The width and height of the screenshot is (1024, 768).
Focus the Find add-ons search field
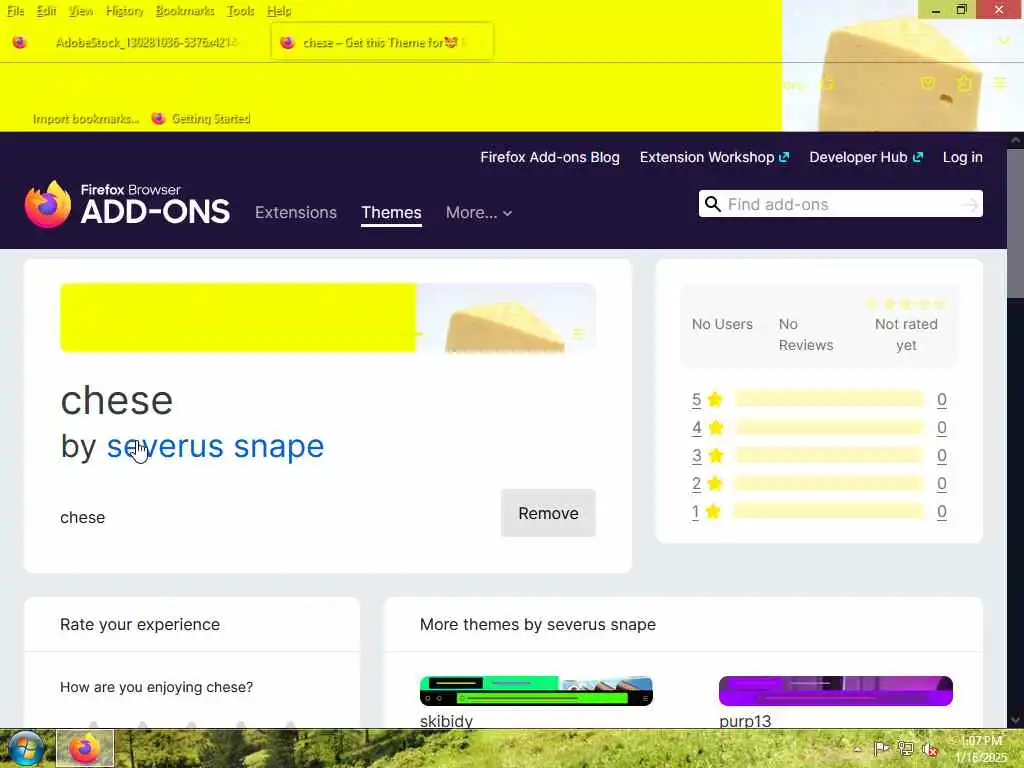point(840,204)
